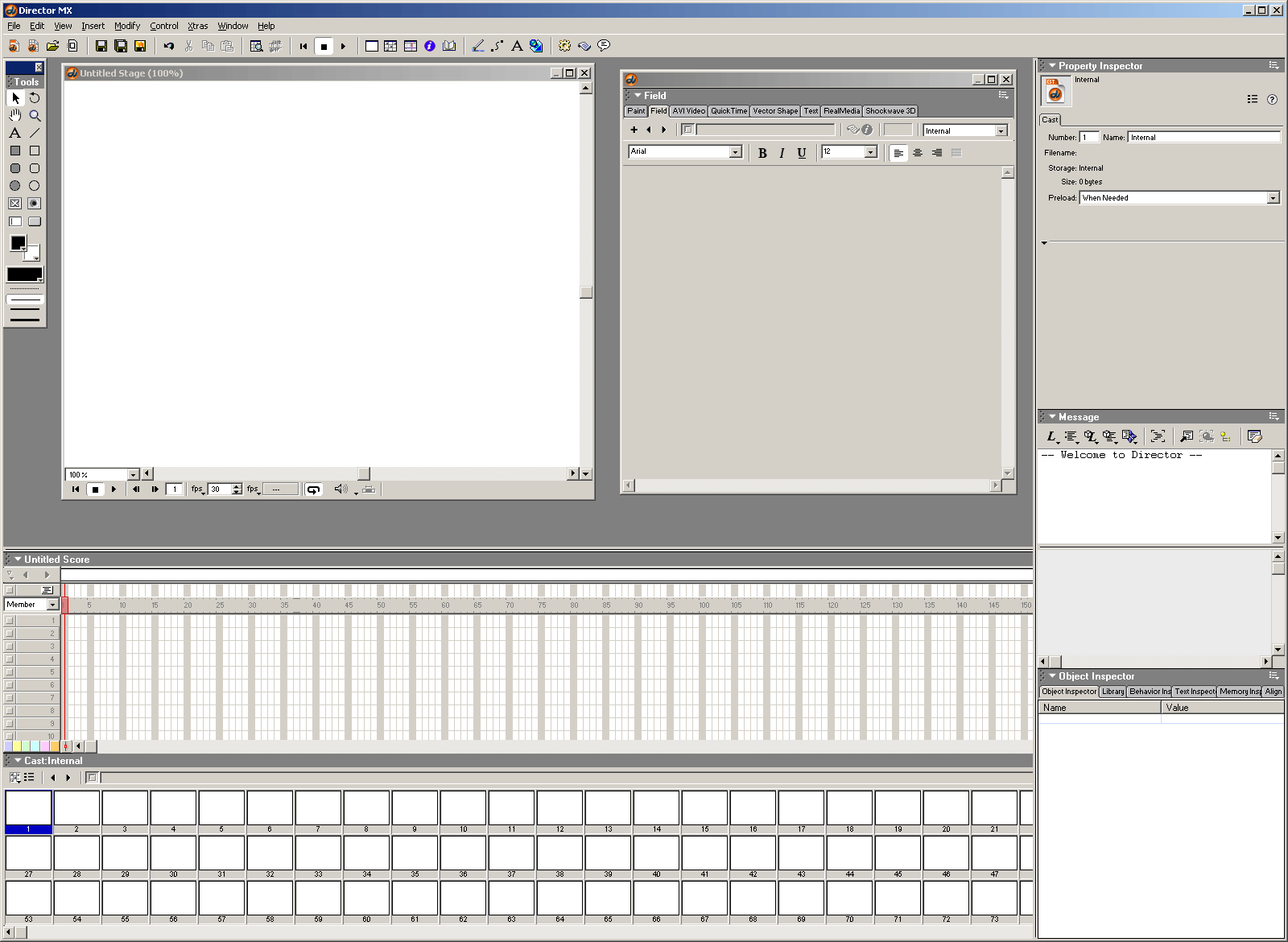Open the cast dropdown in Field window
This screenshot has height=942, width=1288.
(1001, 131)
